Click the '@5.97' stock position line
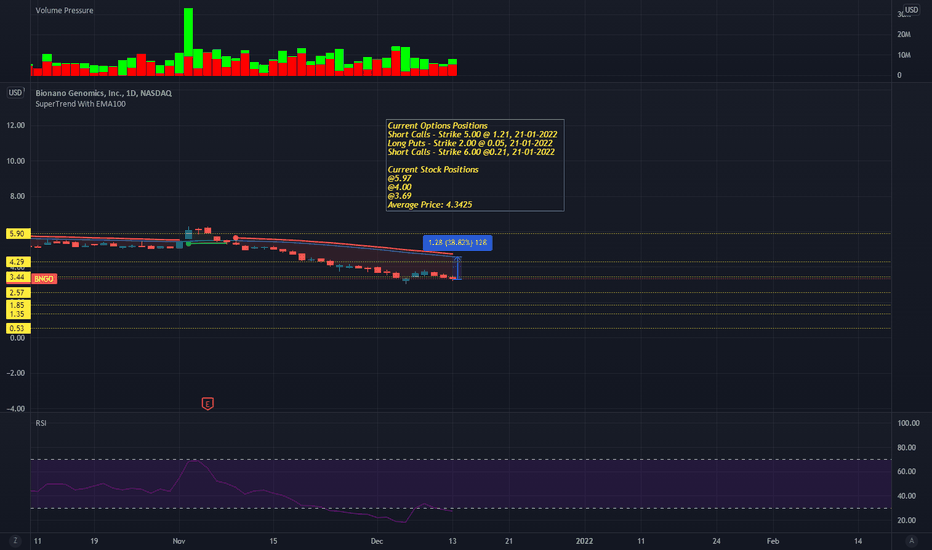 [399, 178]
